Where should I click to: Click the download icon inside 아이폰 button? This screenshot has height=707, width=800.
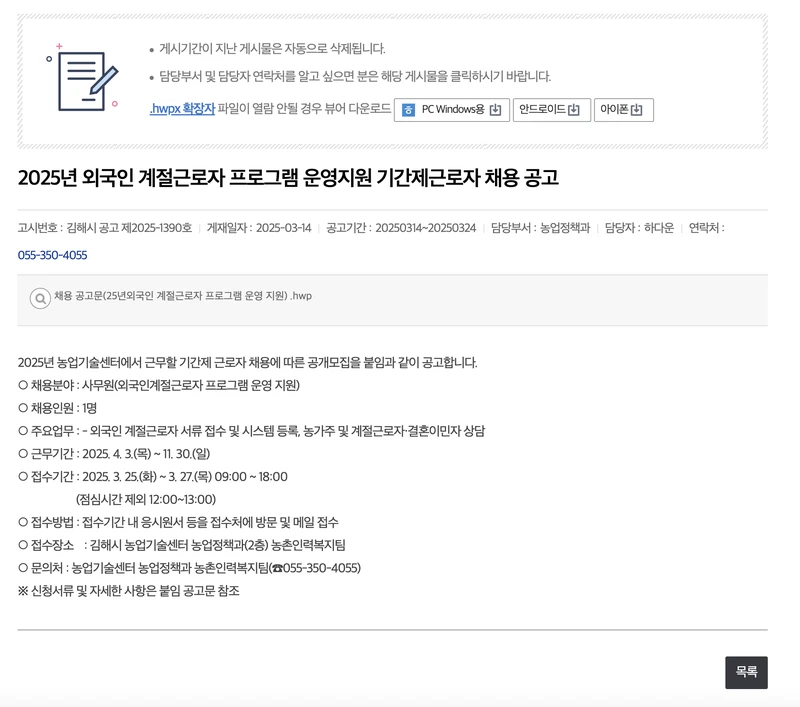coord(638,110)
